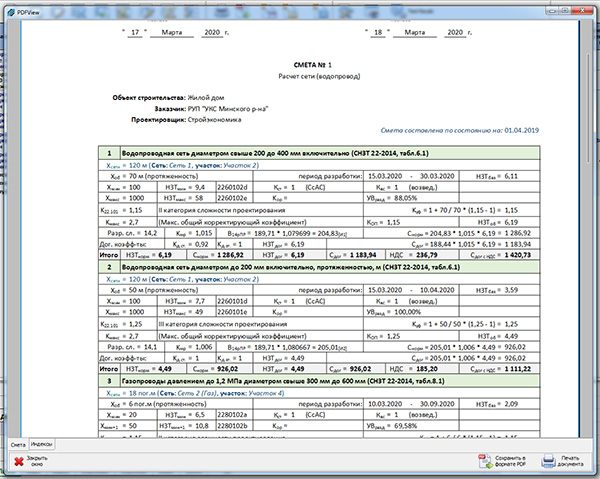This screenshot has height=479, width=600.
Task: Close the PDFView window from the title bar
Action: coord(582,11)
